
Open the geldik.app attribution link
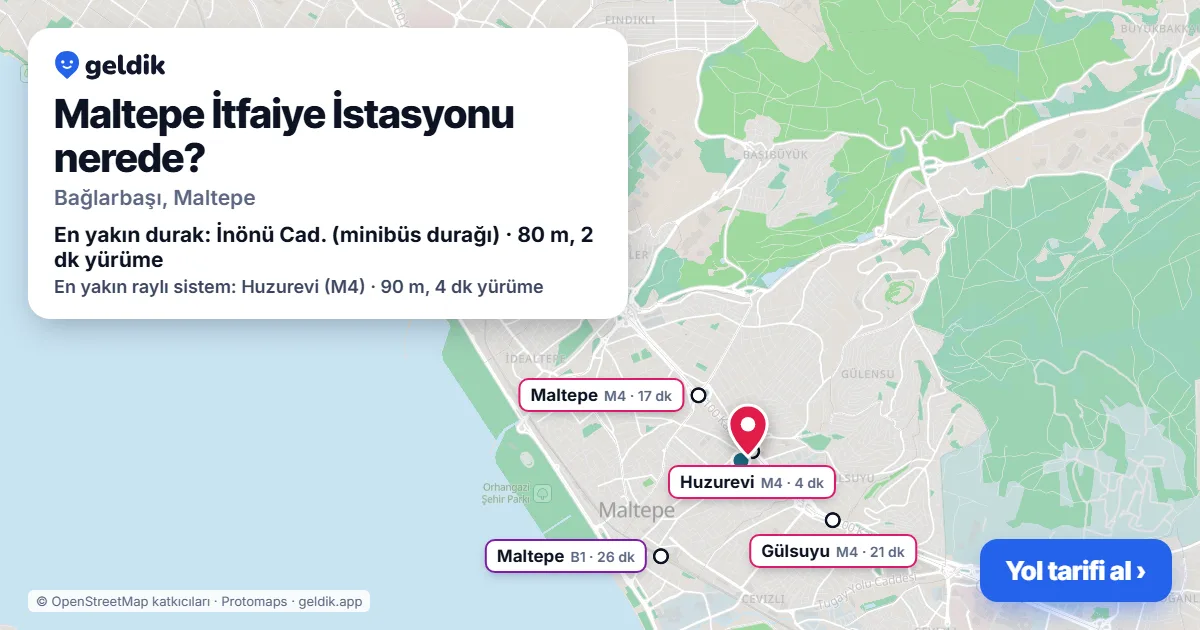pos(331,601)
